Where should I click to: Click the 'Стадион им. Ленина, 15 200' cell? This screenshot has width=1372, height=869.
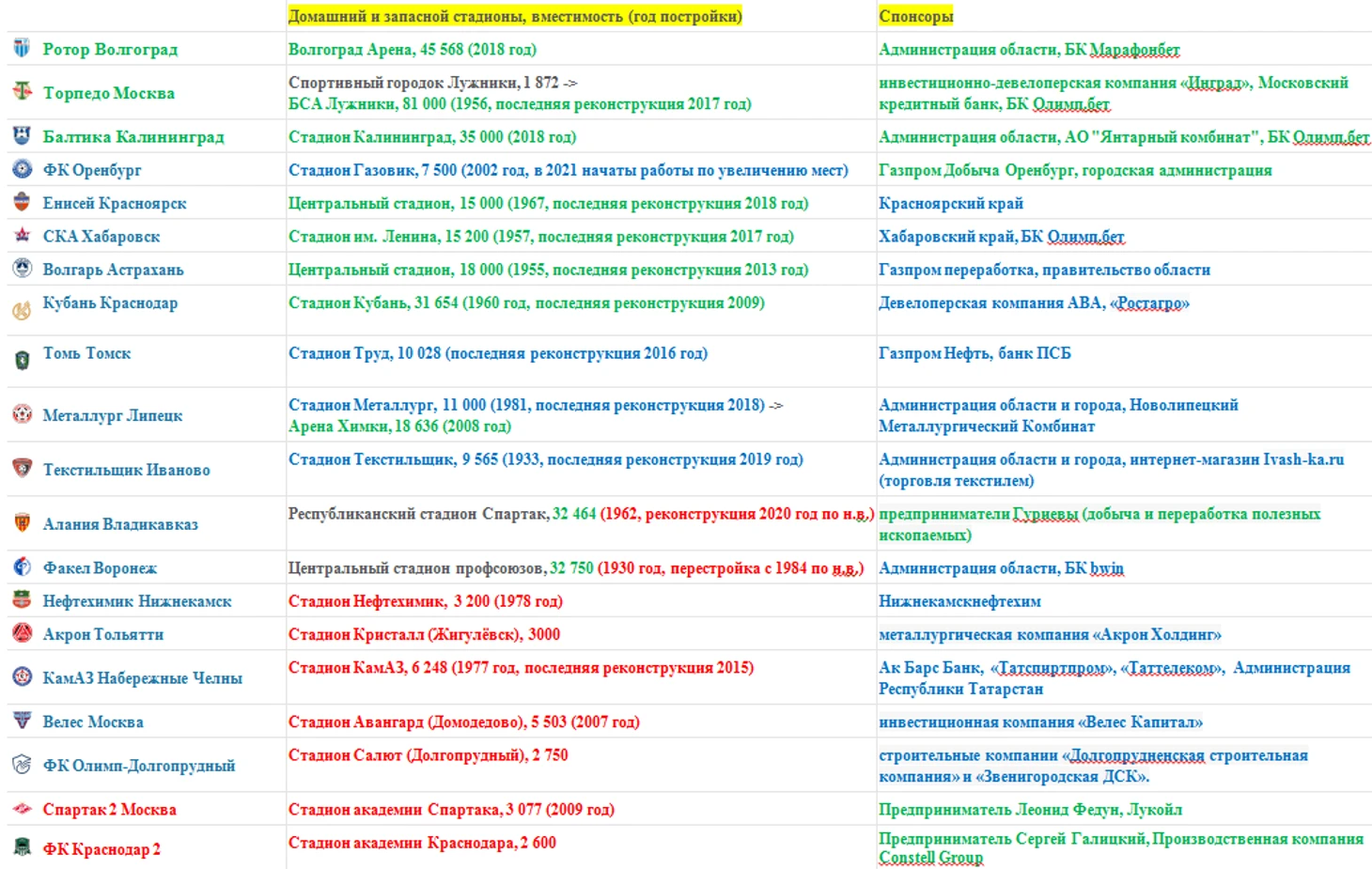541,236
